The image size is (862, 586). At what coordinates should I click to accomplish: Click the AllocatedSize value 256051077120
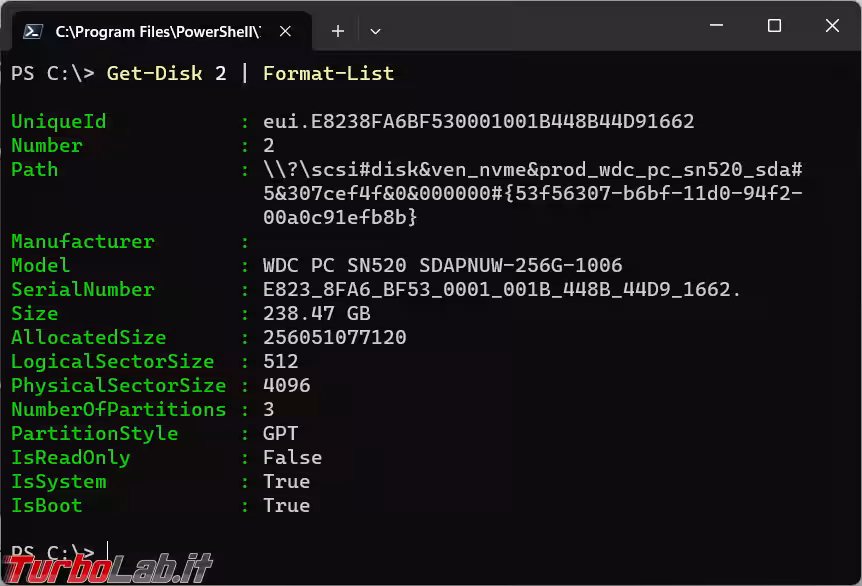(x=334, y=337)
